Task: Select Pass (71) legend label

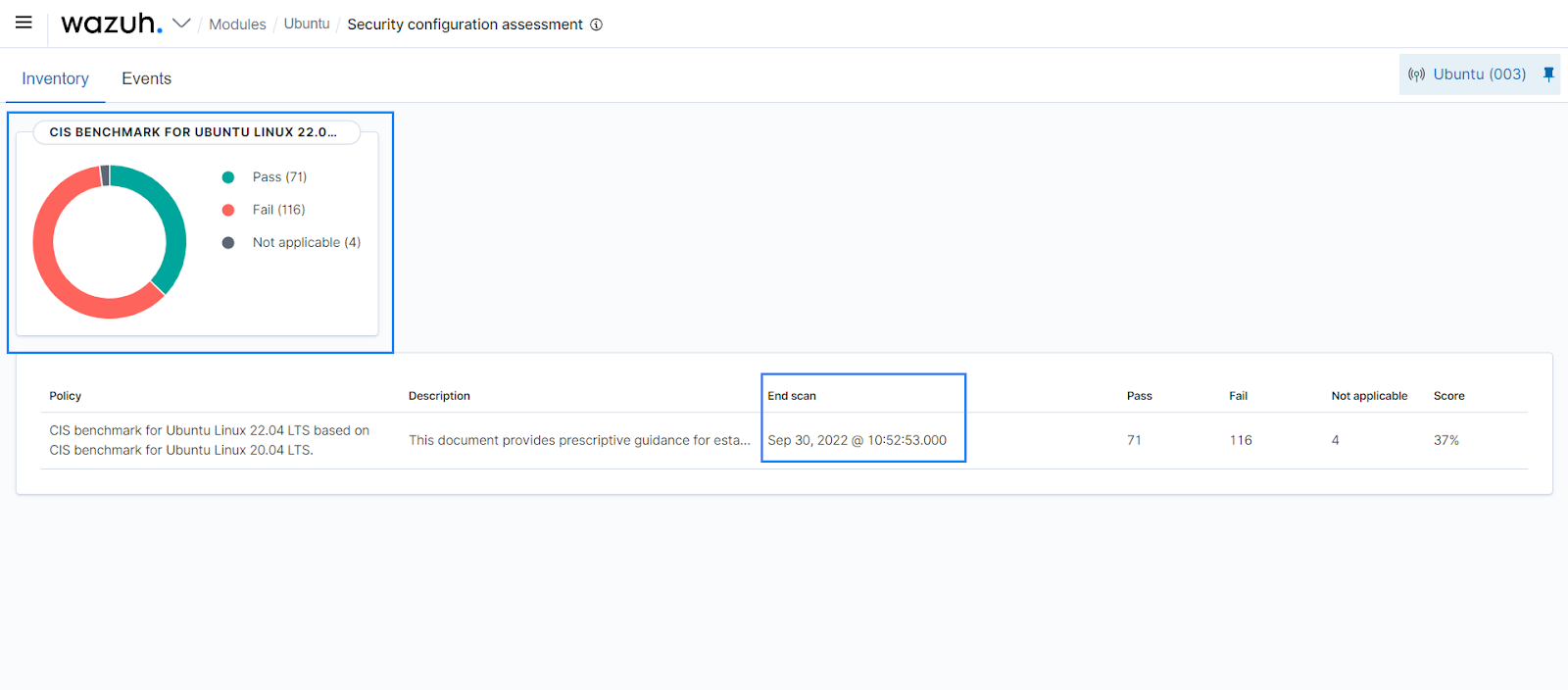Action: click(x=279, y=177)
